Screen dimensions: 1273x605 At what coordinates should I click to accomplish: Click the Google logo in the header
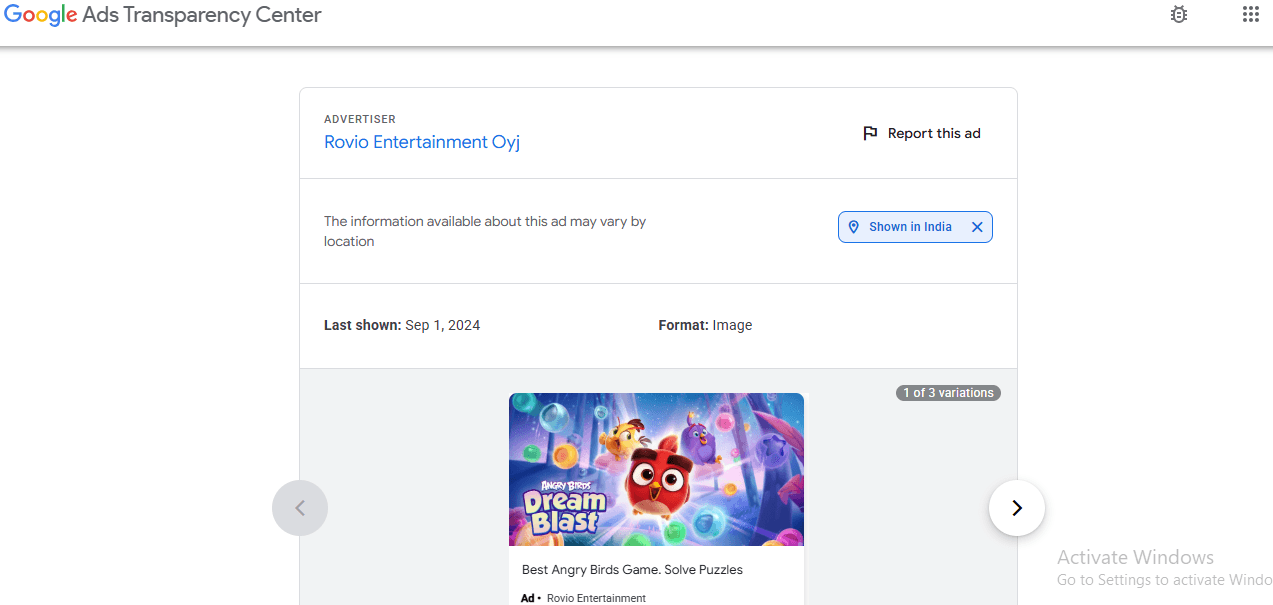tap(41, 15)
